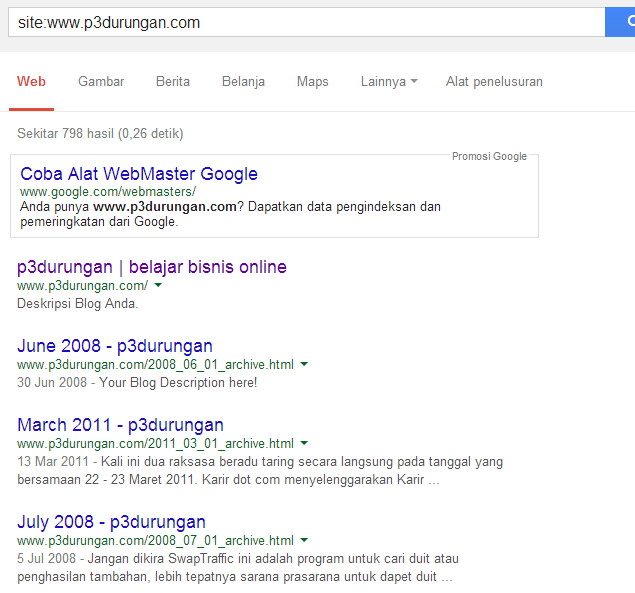Image resolution: width=635 pixels, height=593 pixels.
Task: Open p3durungan | belajar bisnis online result
Action: tap(152, 267)
